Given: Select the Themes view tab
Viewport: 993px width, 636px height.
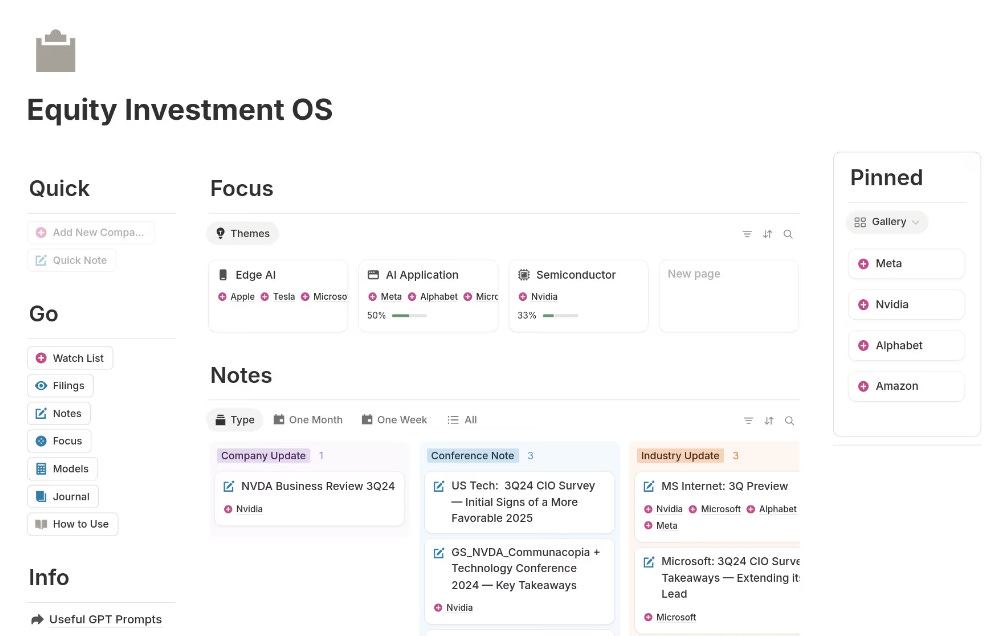Looking at the screenshot, I should [243, 233].
